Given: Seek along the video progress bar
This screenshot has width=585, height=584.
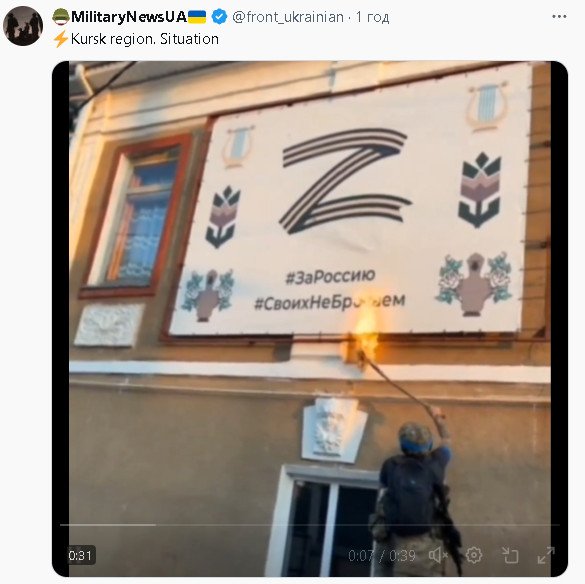Looking at the screenshot, I should [310, 525].
